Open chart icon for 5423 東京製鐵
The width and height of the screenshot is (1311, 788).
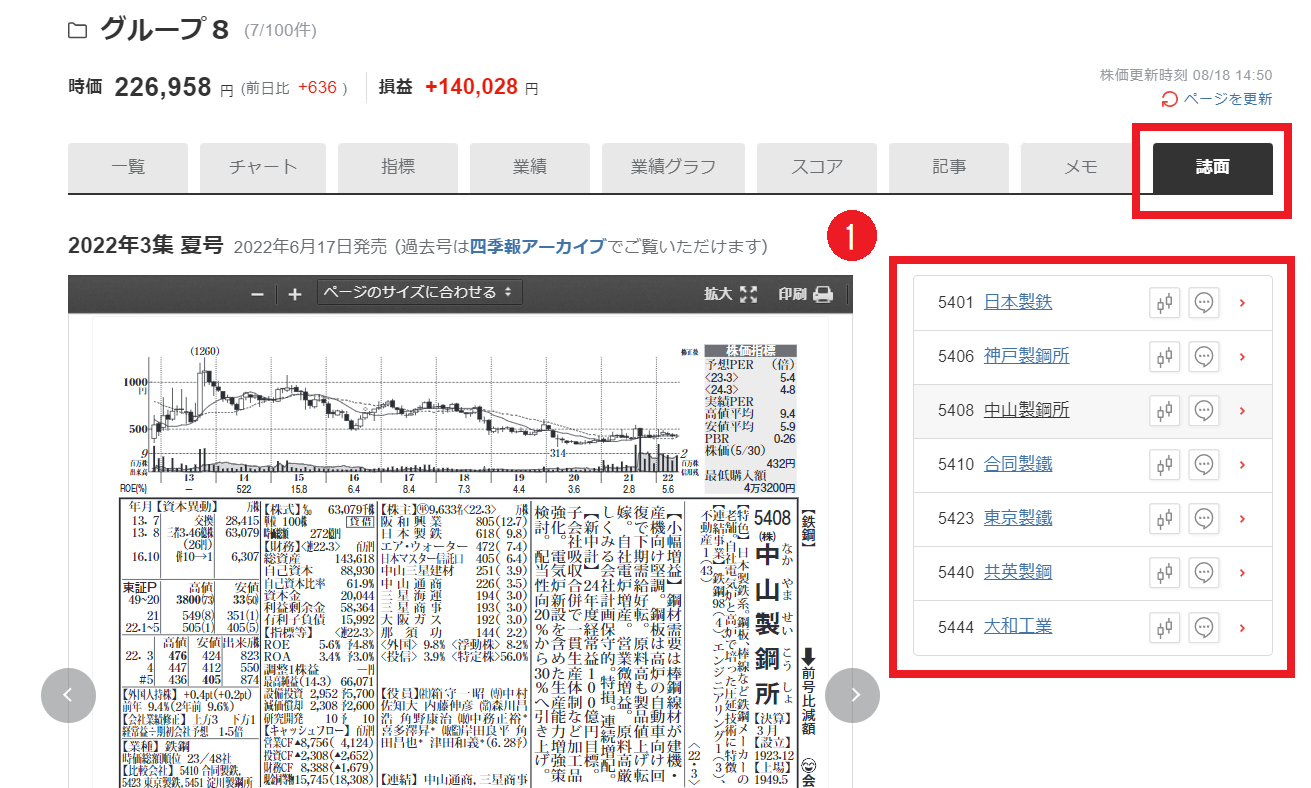pyautogui.click(x=1164, y=519)
